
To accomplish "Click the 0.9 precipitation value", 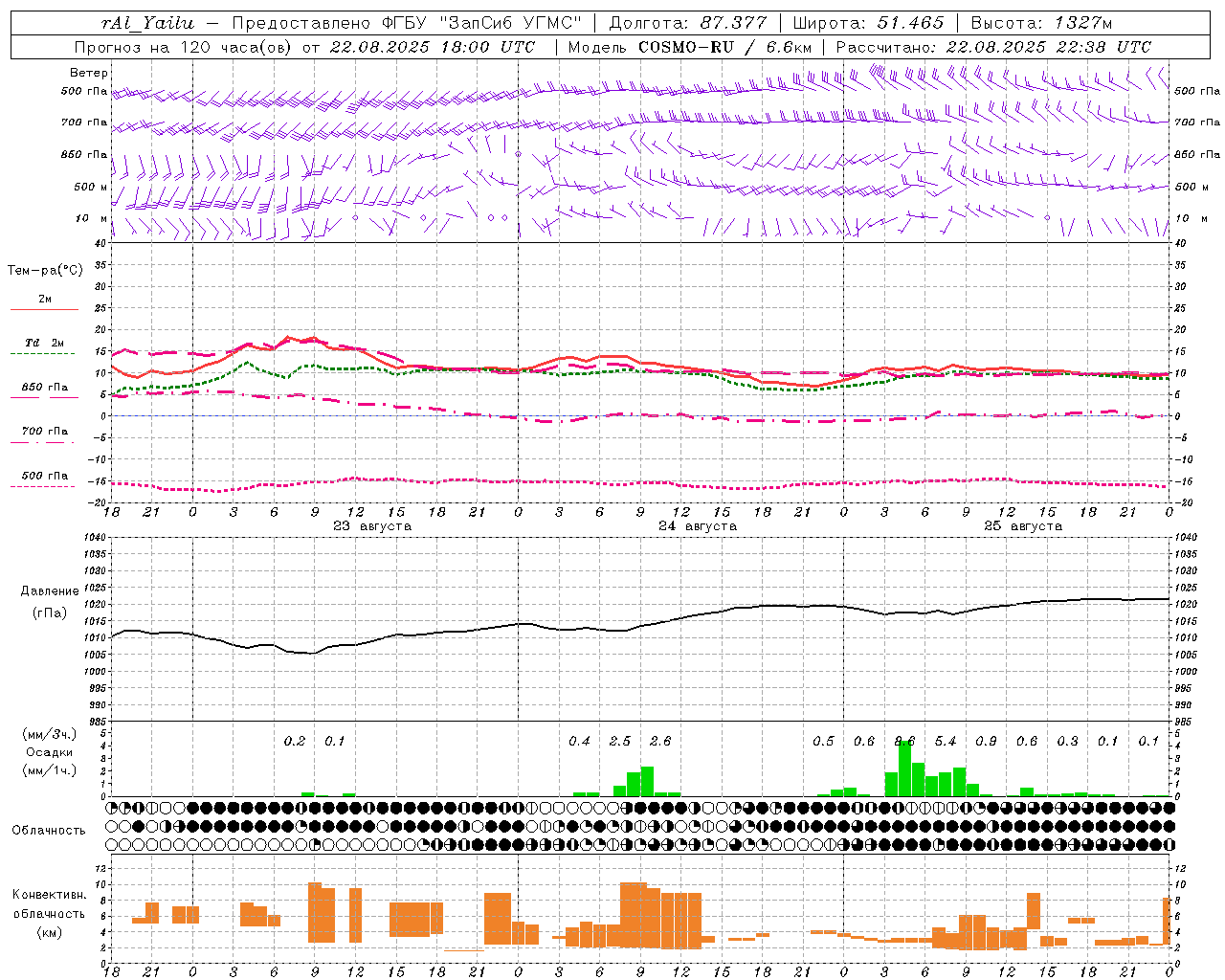I will point(986,742).
